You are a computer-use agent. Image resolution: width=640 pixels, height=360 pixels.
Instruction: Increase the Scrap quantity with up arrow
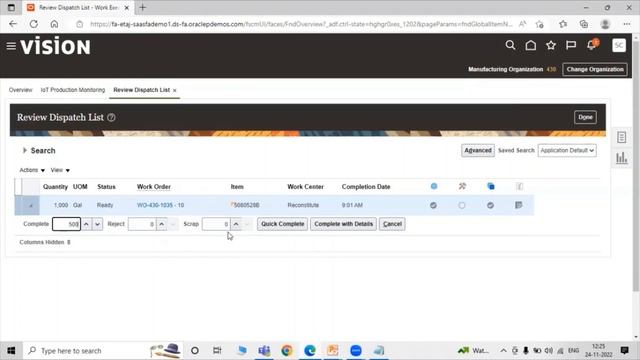[x=236, y=224]
